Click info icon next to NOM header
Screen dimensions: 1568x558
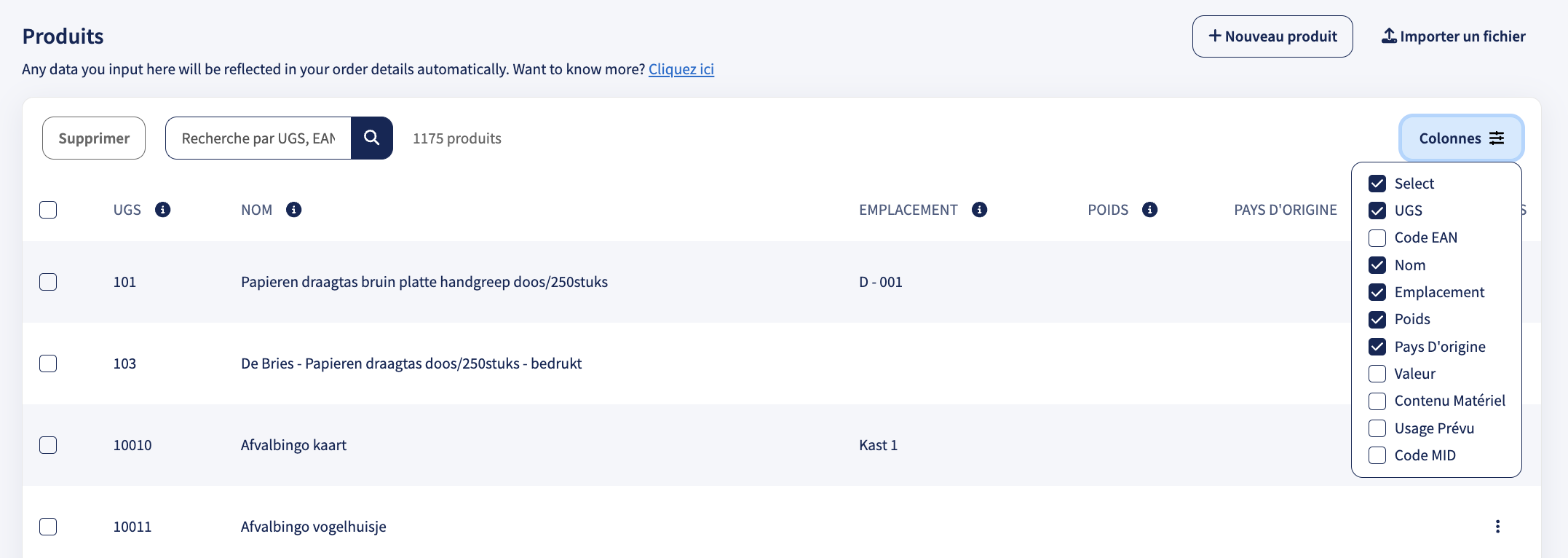pyautogui.click(x=294, y=210)
